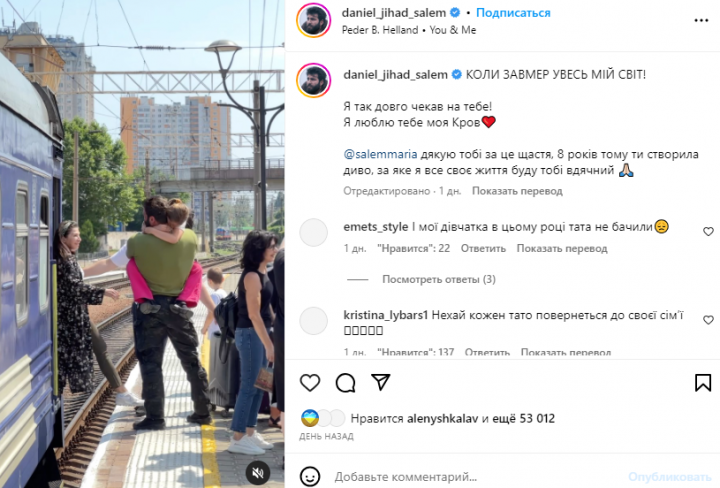Screen dimensions: 720x488
Task: Focus the Добавьте комментарий input field
Action: coord(478,477)
